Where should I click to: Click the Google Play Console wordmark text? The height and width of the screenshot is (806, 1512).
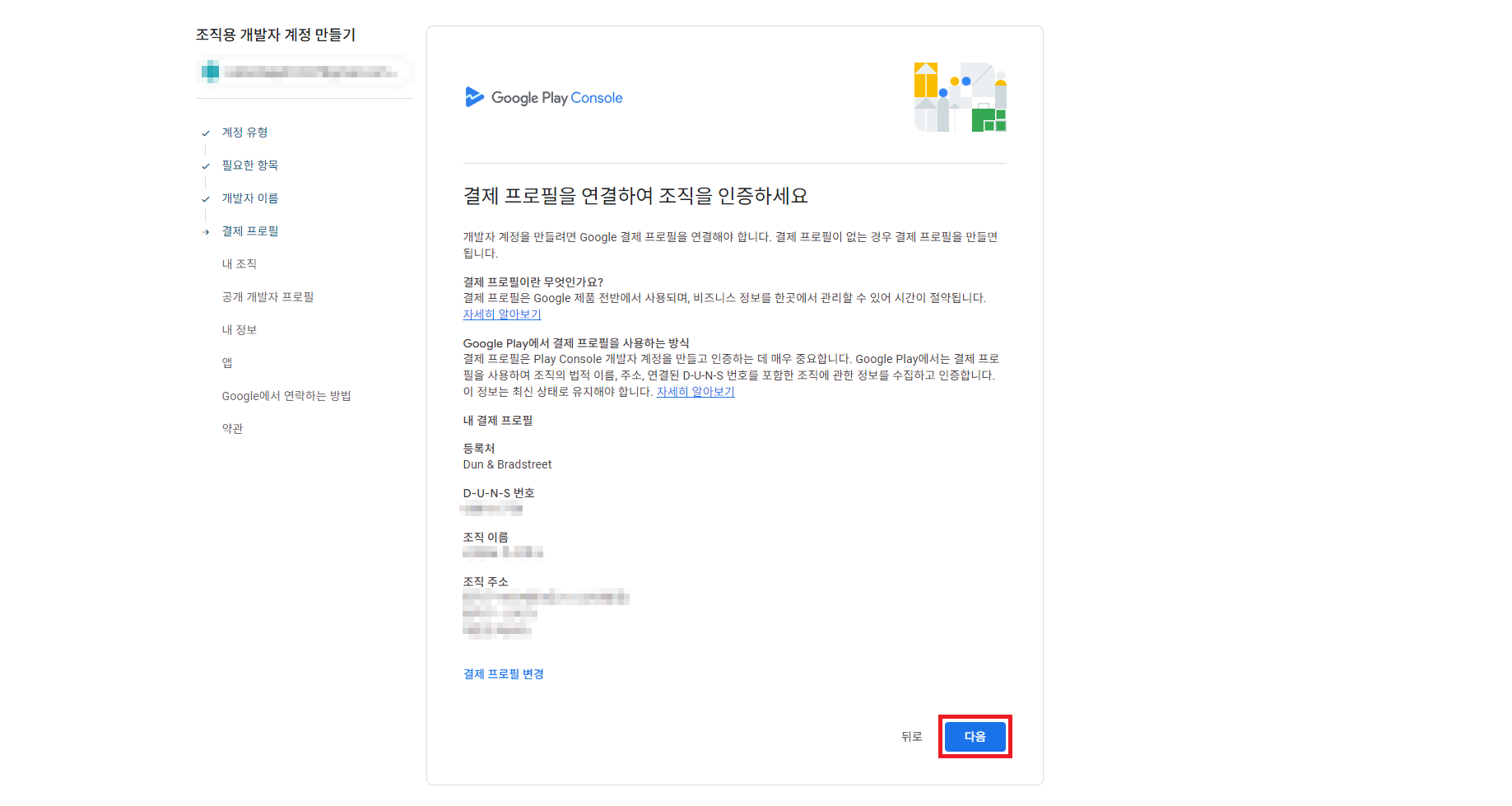tap(557, 98)
